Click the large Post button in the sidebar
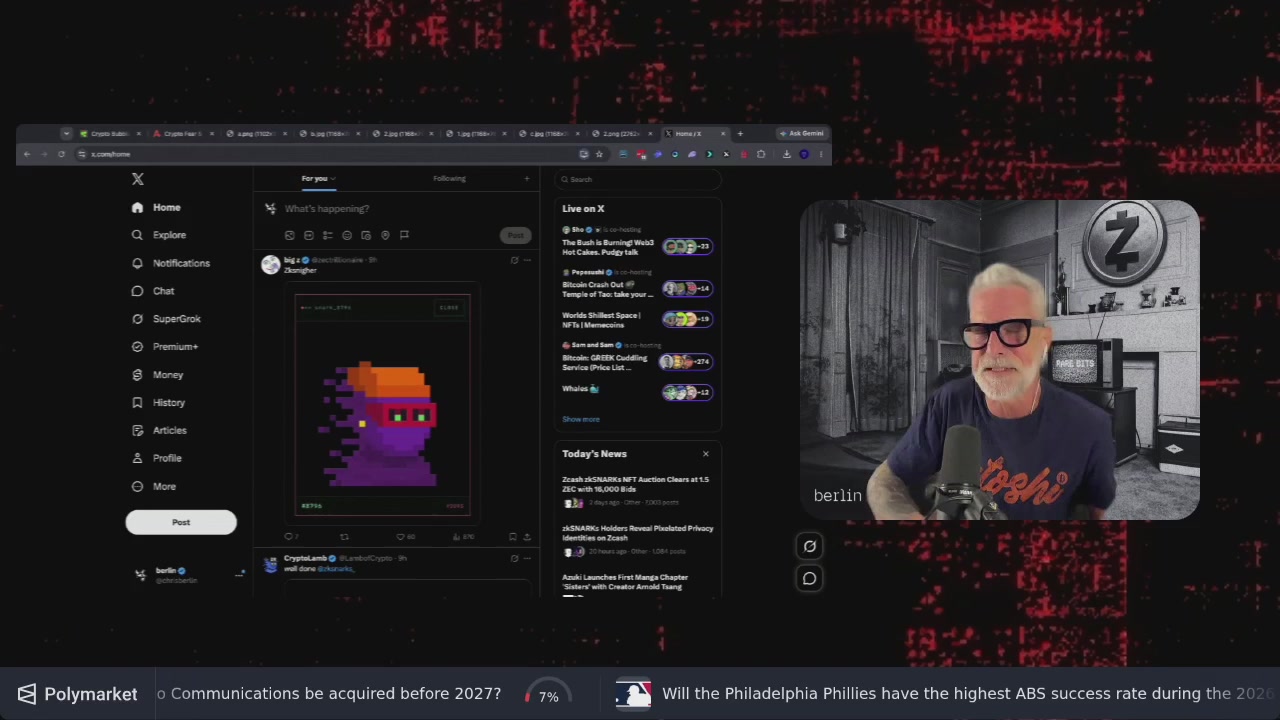The height and width of the screenshot is (720, 1280). point(181,522)
